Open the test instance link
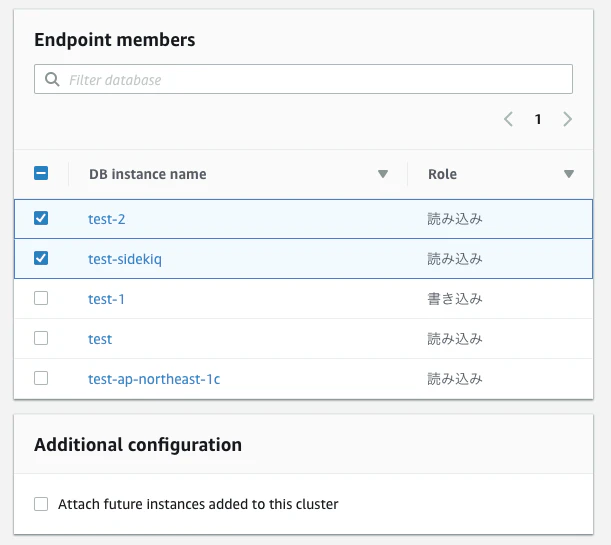The width and height of the screenshot is (611, 545). click(x=100, y=339)
